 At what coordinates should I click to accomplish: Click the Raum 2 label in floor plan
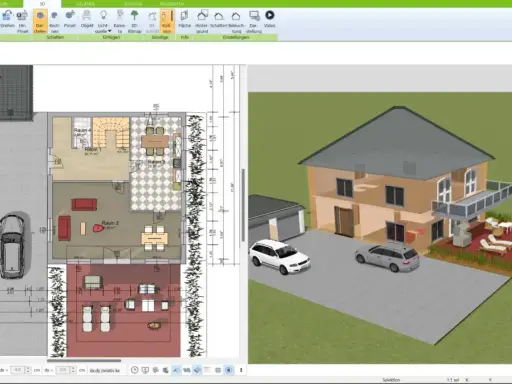110,223
